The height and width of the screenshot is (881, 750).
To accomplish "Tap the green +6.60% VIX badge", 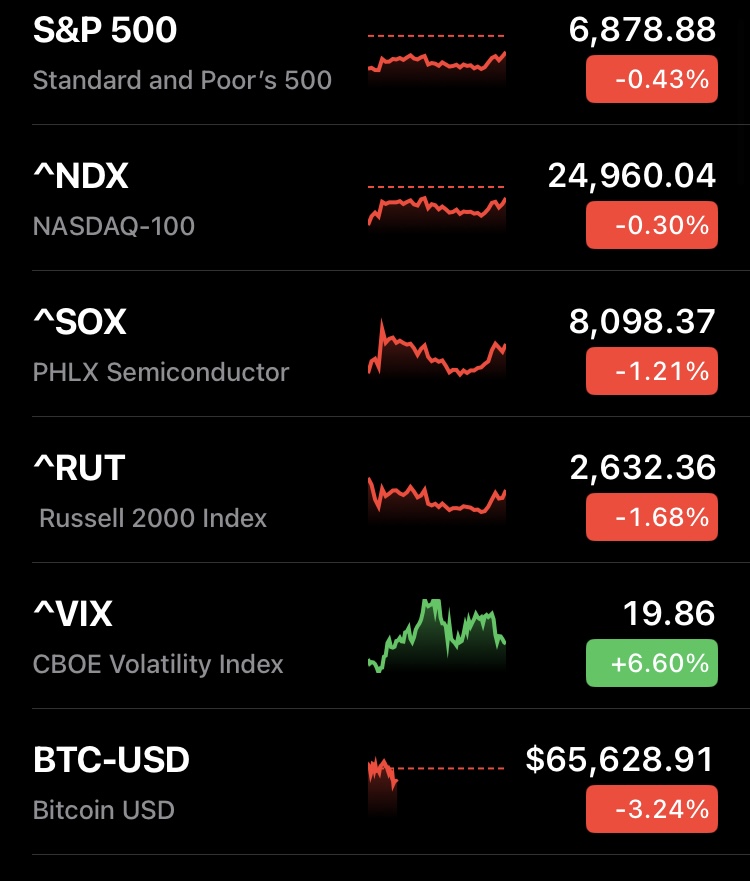I will coord(651,663).
